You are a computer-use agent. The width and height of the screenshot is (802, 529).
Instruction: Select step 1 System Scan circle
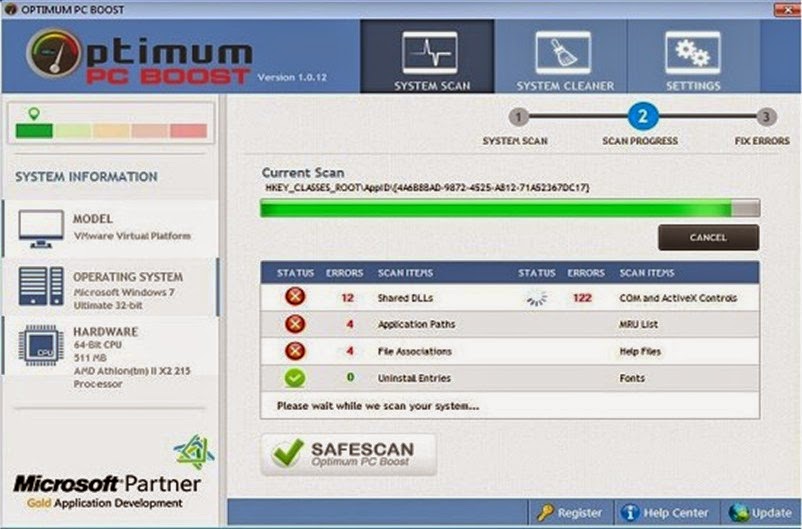[518, 117]
